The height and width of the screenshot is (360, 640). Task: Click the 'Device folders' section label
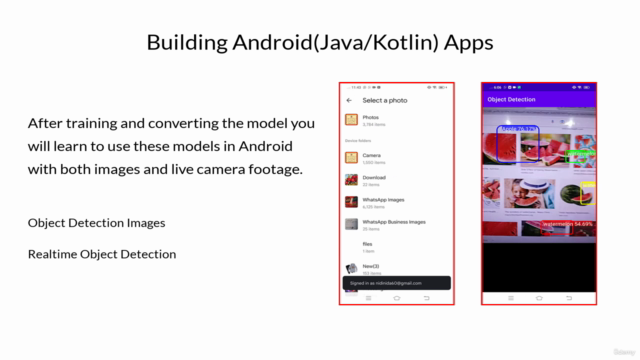358,141
